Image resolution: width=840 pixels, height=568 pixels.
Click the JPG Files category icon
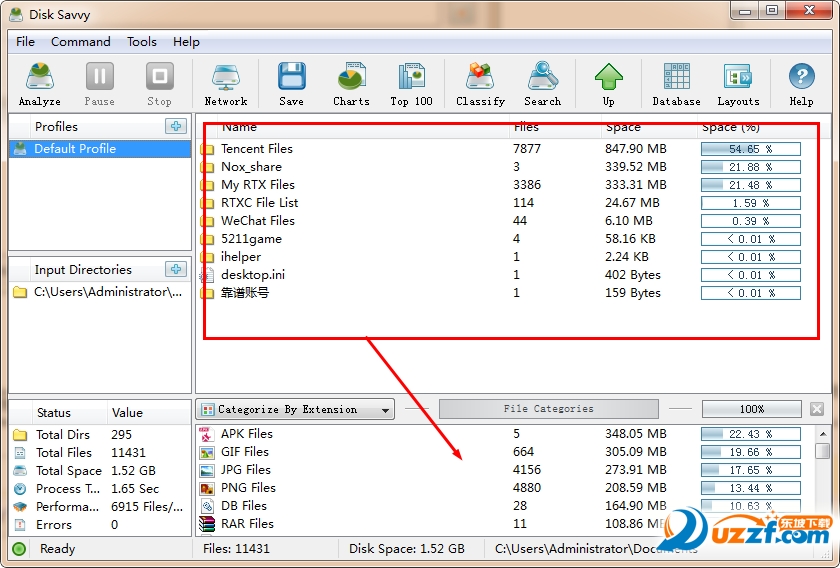tap(207, 470)
